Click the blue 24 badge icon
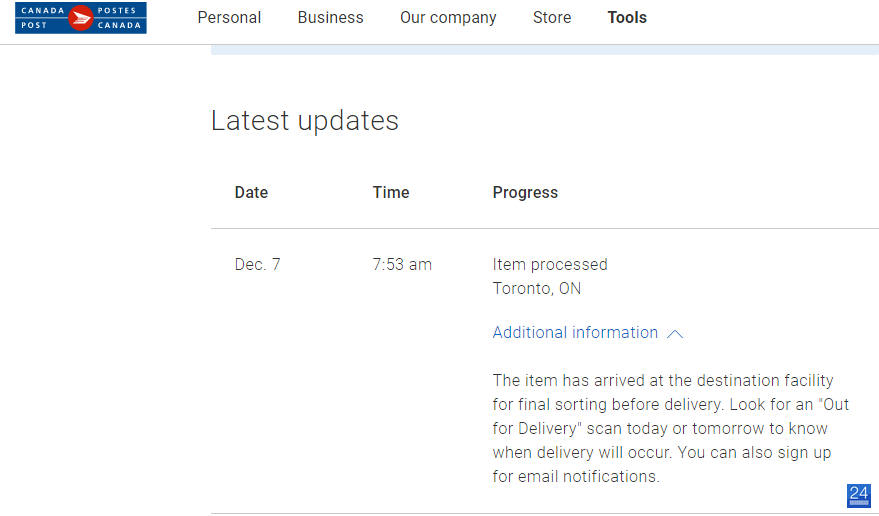879x516 pixels. [x=858, y=496]
